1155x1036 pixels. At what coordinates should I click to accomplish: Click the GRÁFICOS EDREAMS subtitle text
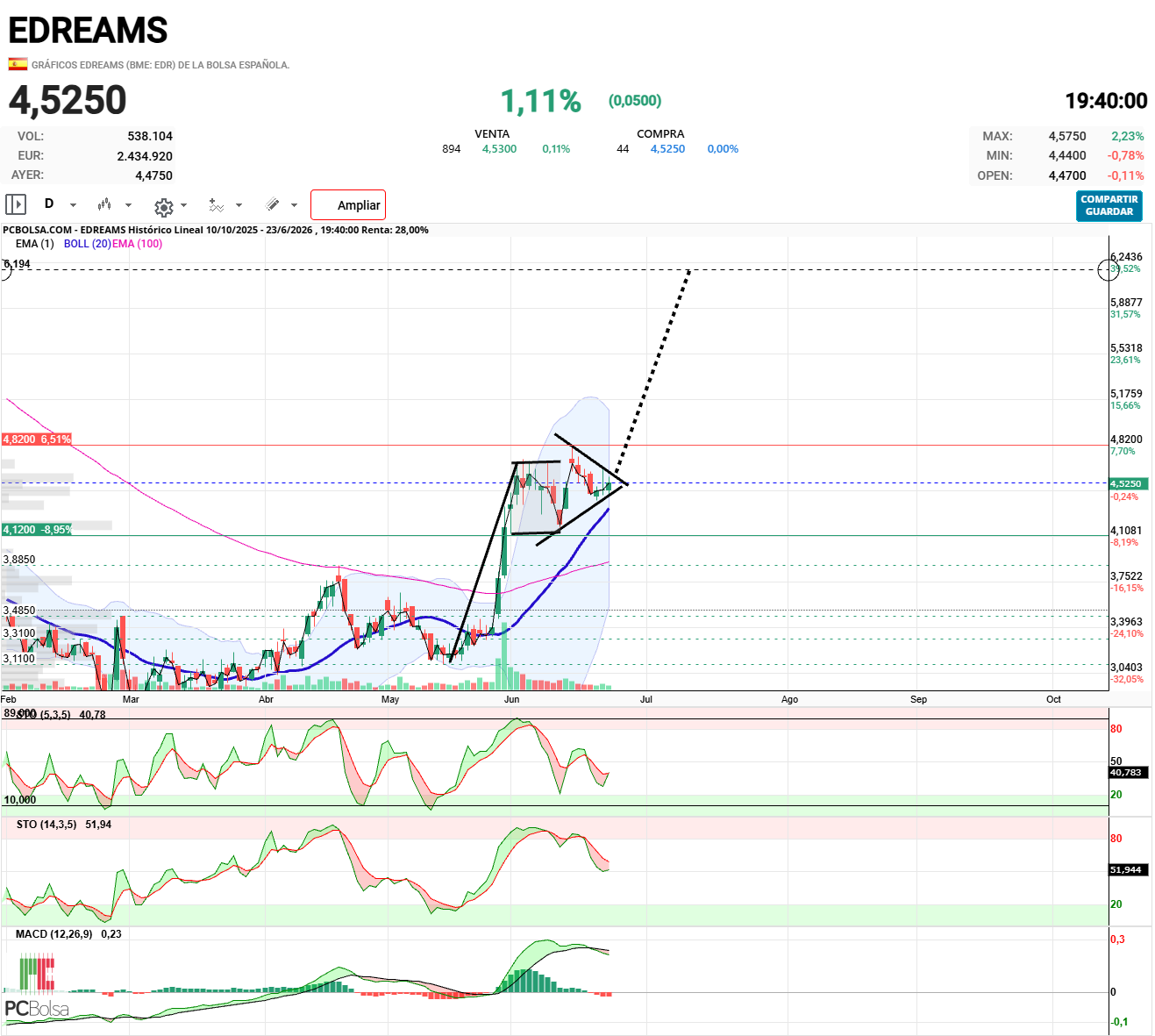[160, 65]
